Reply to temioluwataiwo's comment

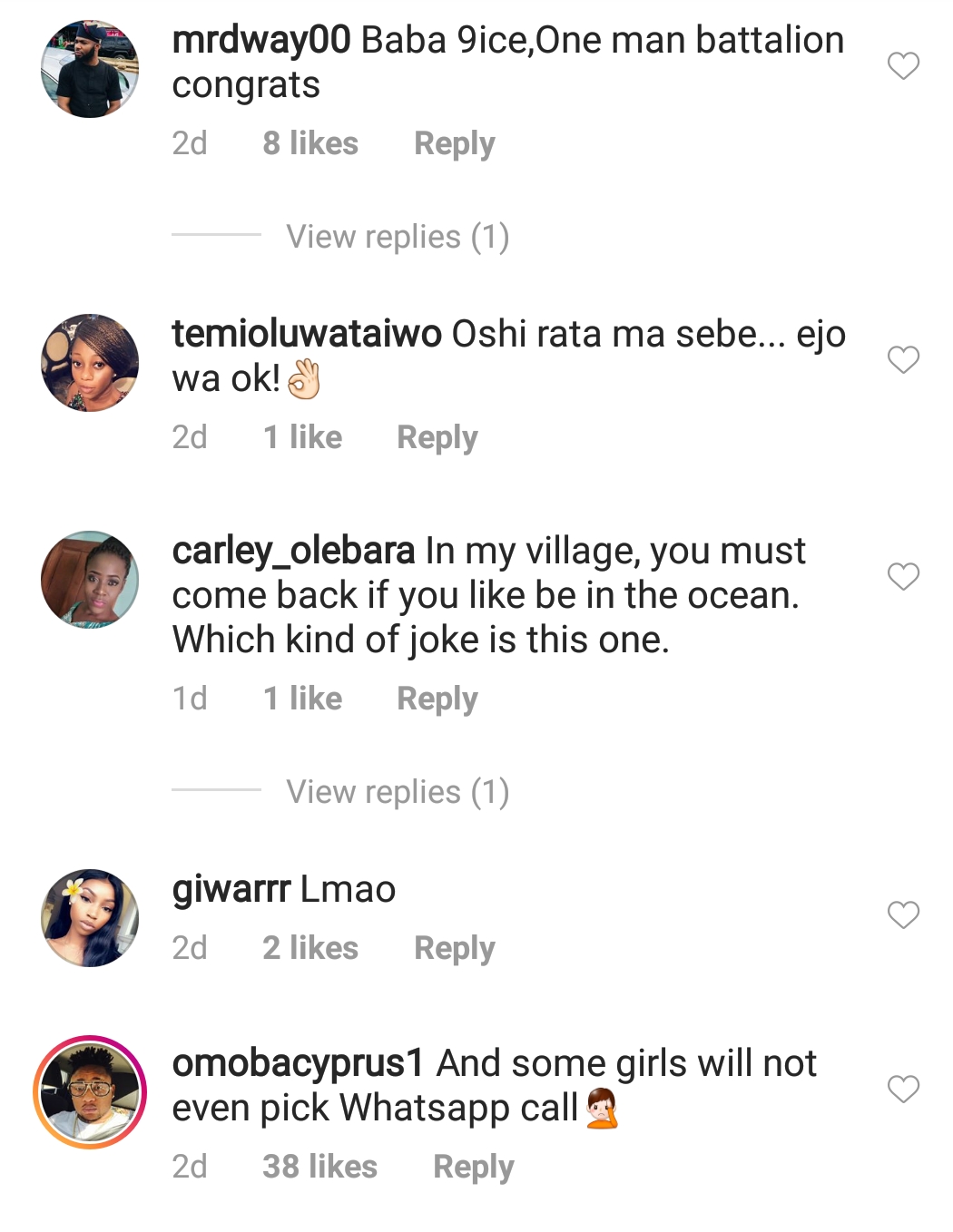(x=437, y=437)
